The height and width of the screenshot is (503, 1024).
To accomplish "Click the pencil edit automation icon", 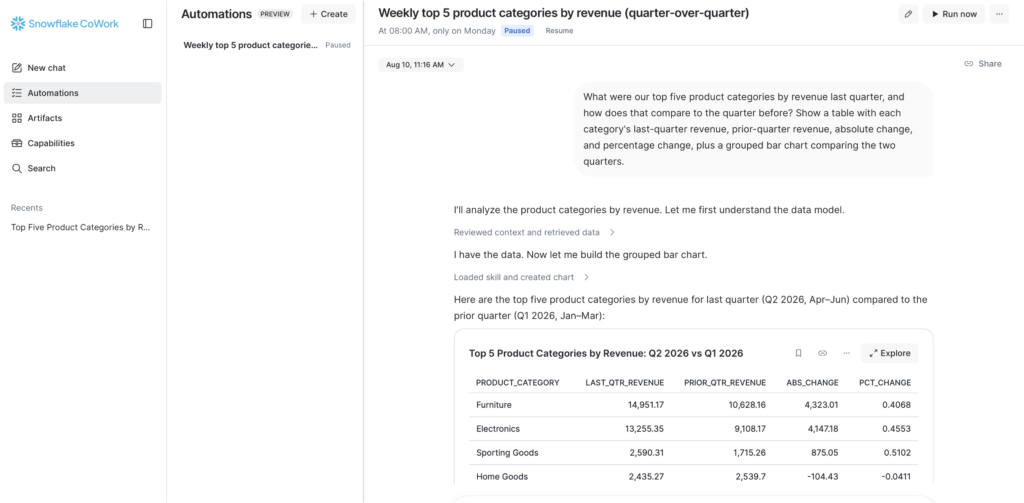I will [908, 14].
